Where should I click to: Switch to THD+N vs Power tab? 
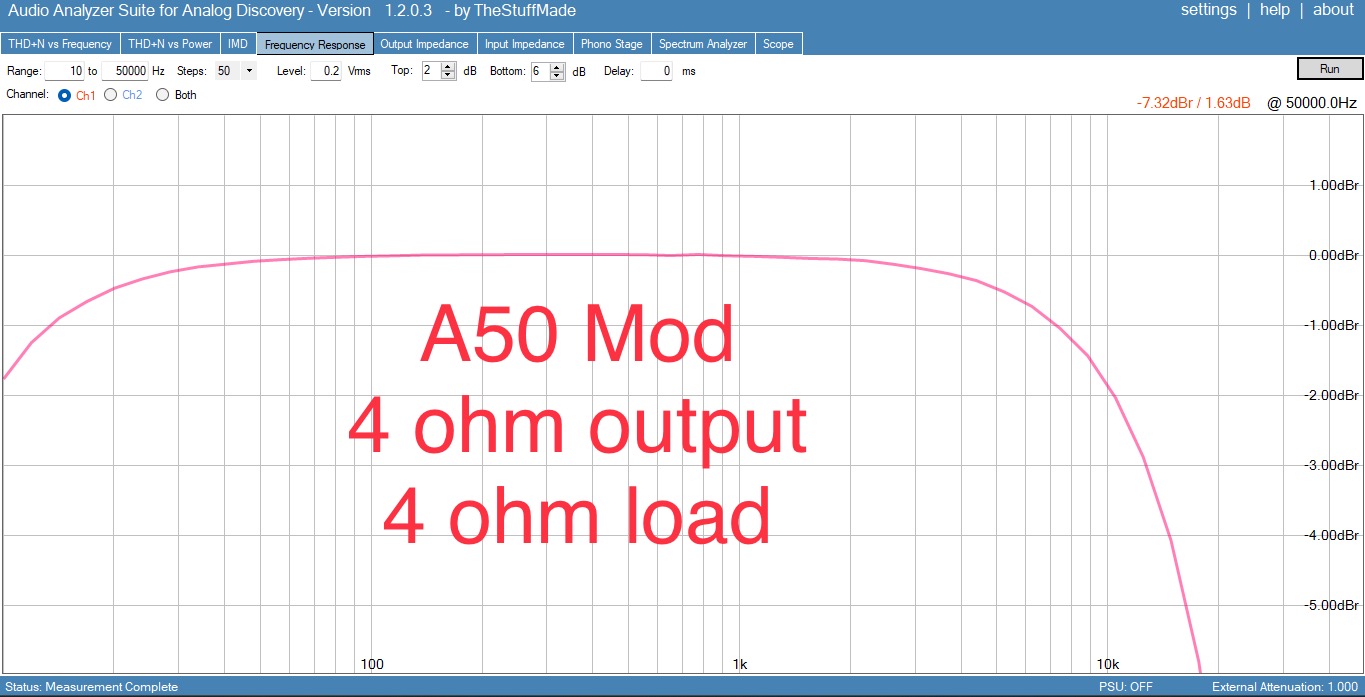(170, 44)
